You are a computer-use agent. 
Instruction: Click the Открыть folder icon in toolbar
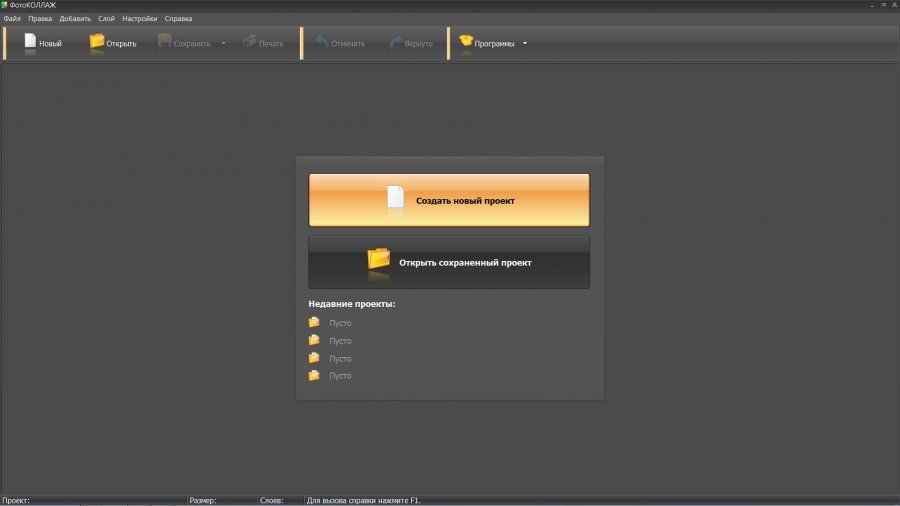pyautogui.click(x=97, y=42)
